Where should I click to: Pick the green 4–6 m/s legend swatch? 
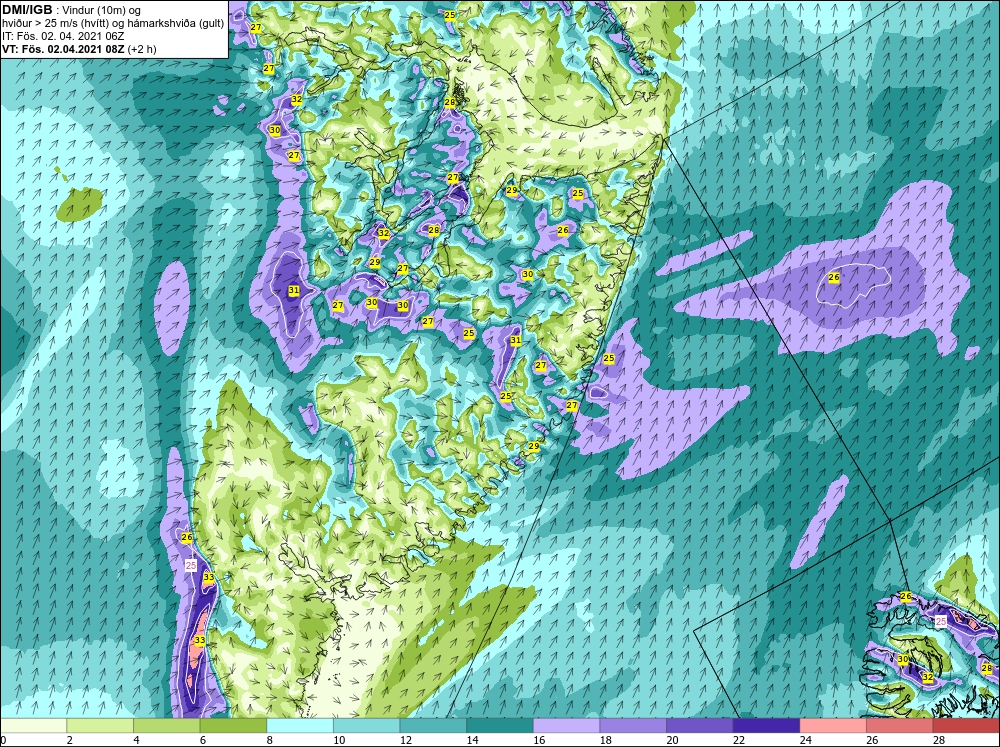166,725
